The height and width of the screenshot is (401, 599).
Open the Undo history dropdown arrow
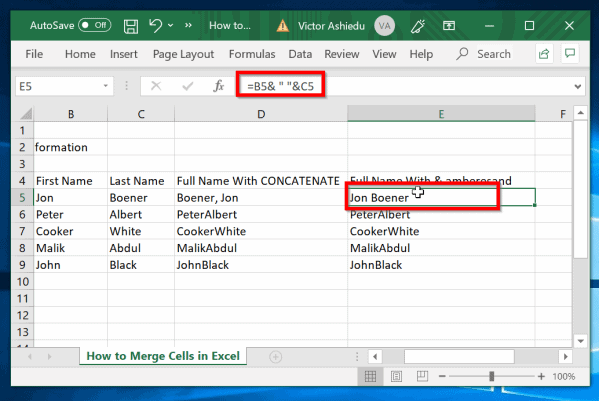tap(170, 26)
